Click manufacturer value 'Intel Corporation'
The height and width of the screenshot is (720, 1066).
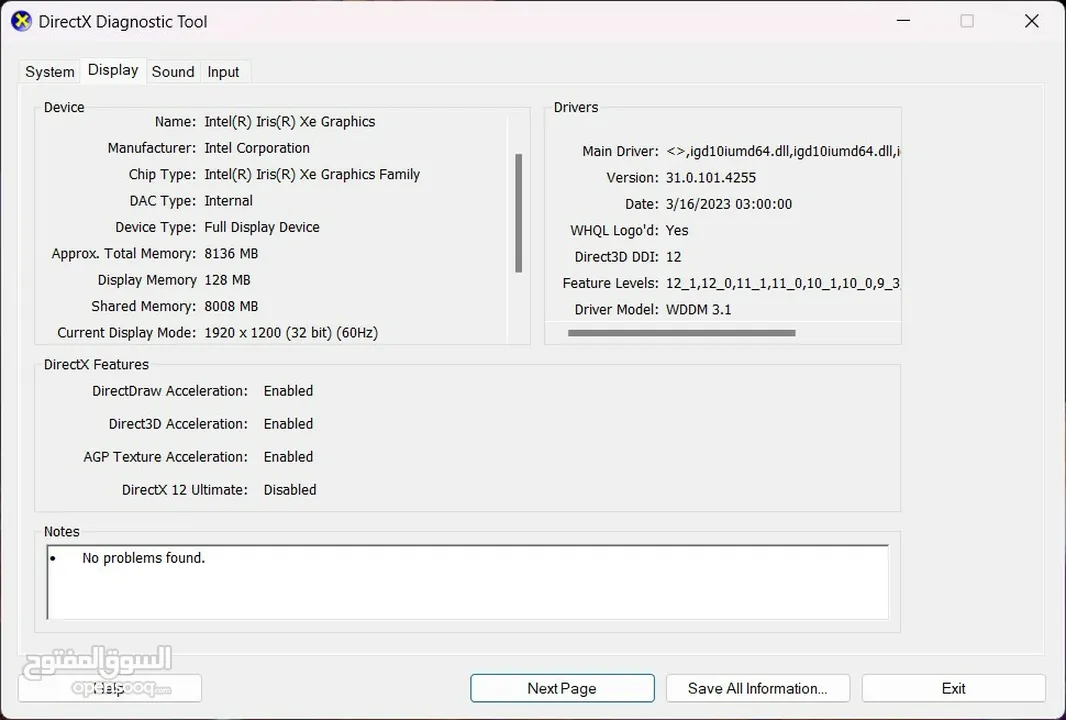click(257, 148)
